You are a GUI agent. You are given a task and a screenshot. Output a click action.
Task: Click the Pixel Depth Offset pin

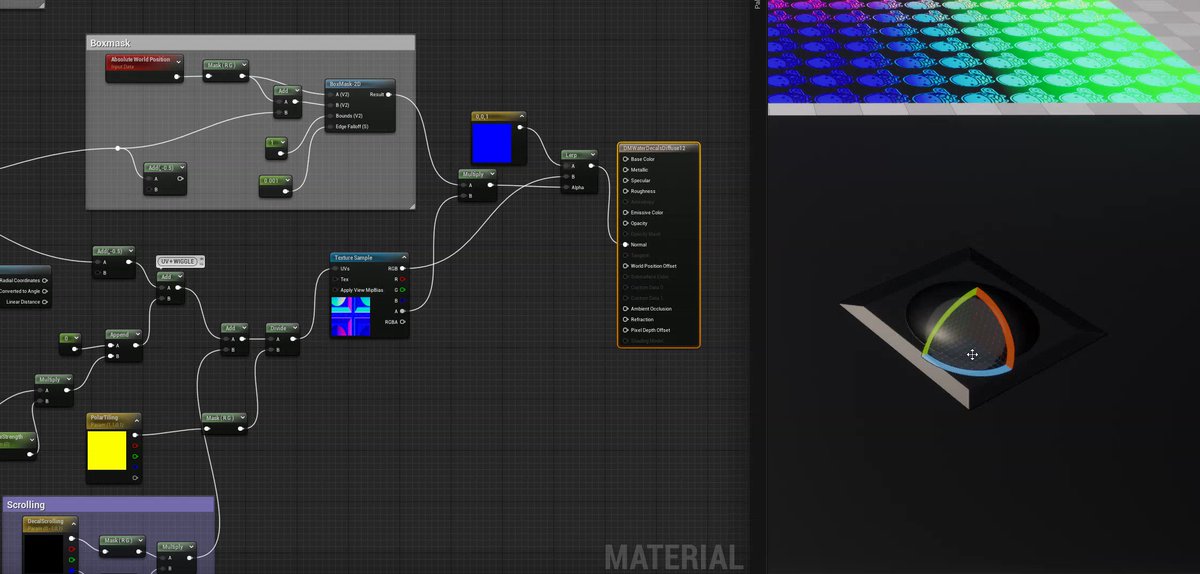[x=626, y=330]
